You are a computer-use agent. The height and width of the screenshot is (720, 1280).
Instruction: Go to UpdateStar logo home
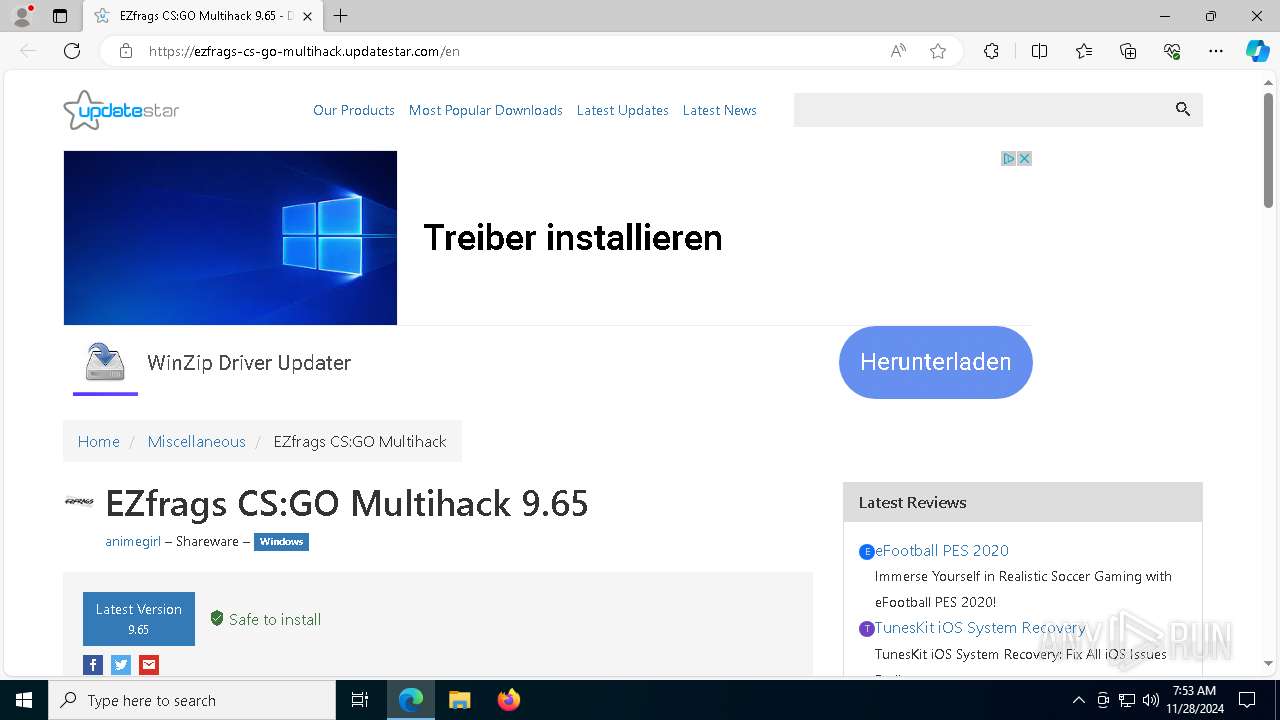pos(121,110)
